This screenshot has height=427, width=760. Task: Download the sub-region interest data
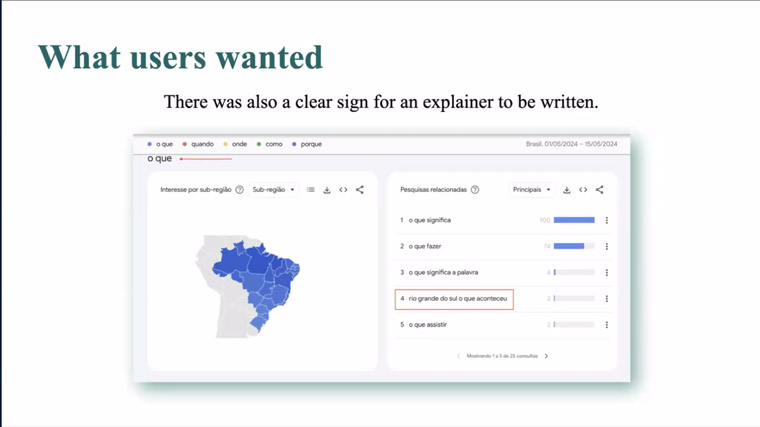(327, 190)
